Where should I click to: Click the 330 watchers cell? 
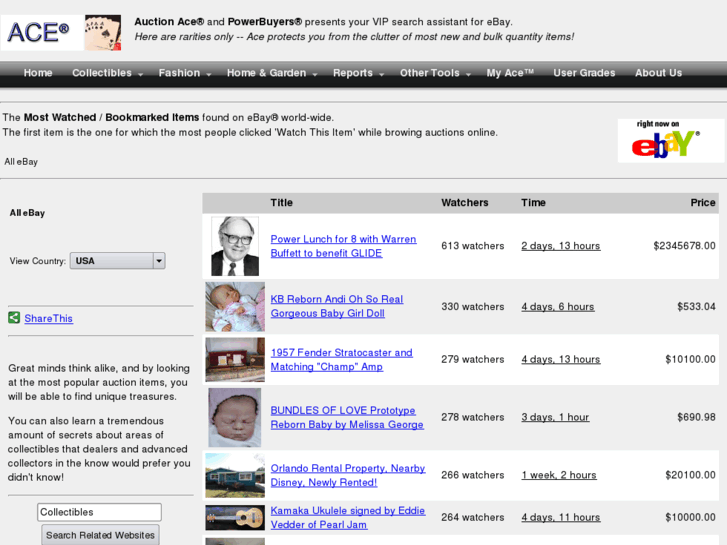(472, 307)
